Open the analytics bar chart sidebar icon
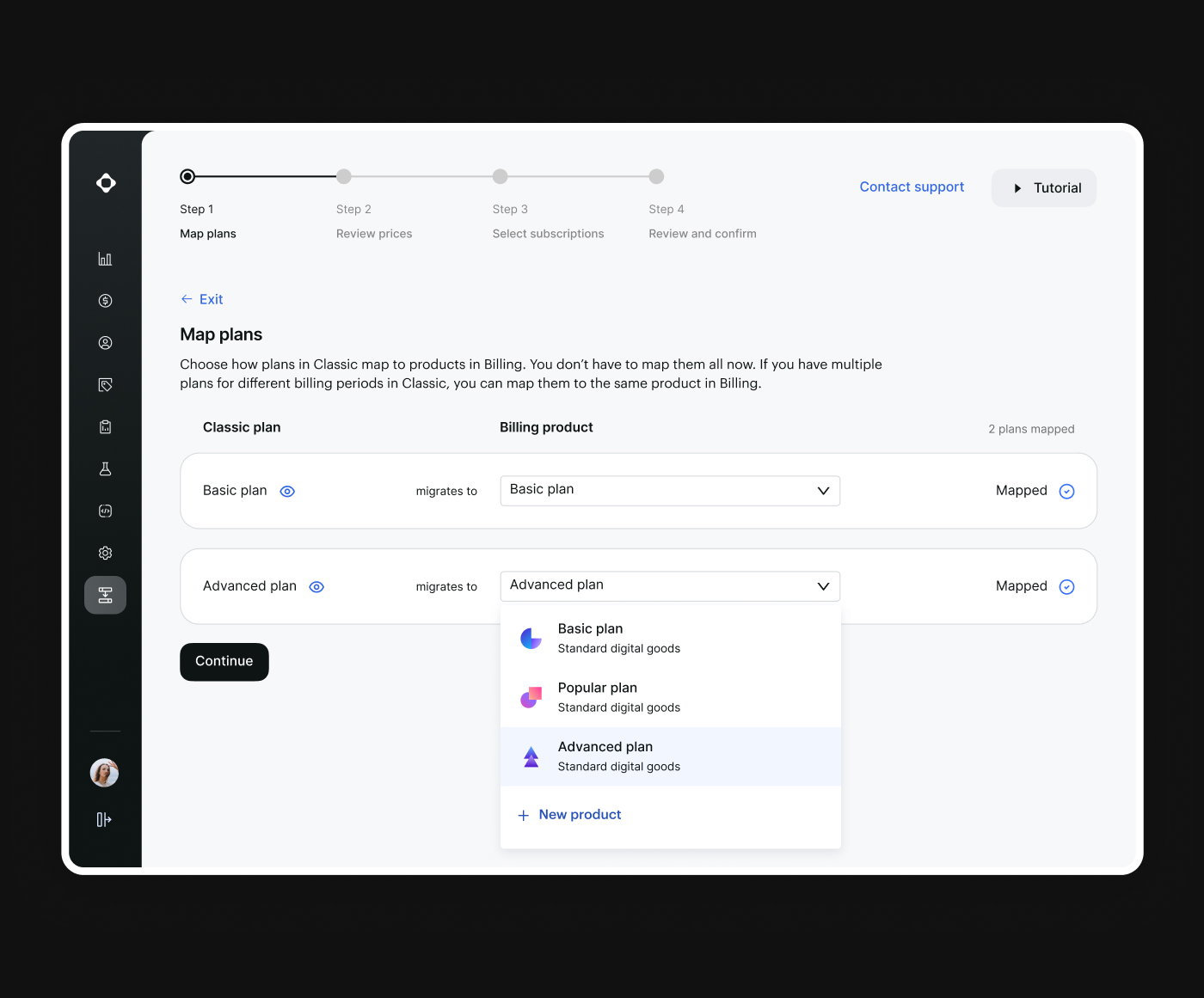This screenshot has width=1204, height=998. [105, 259]
